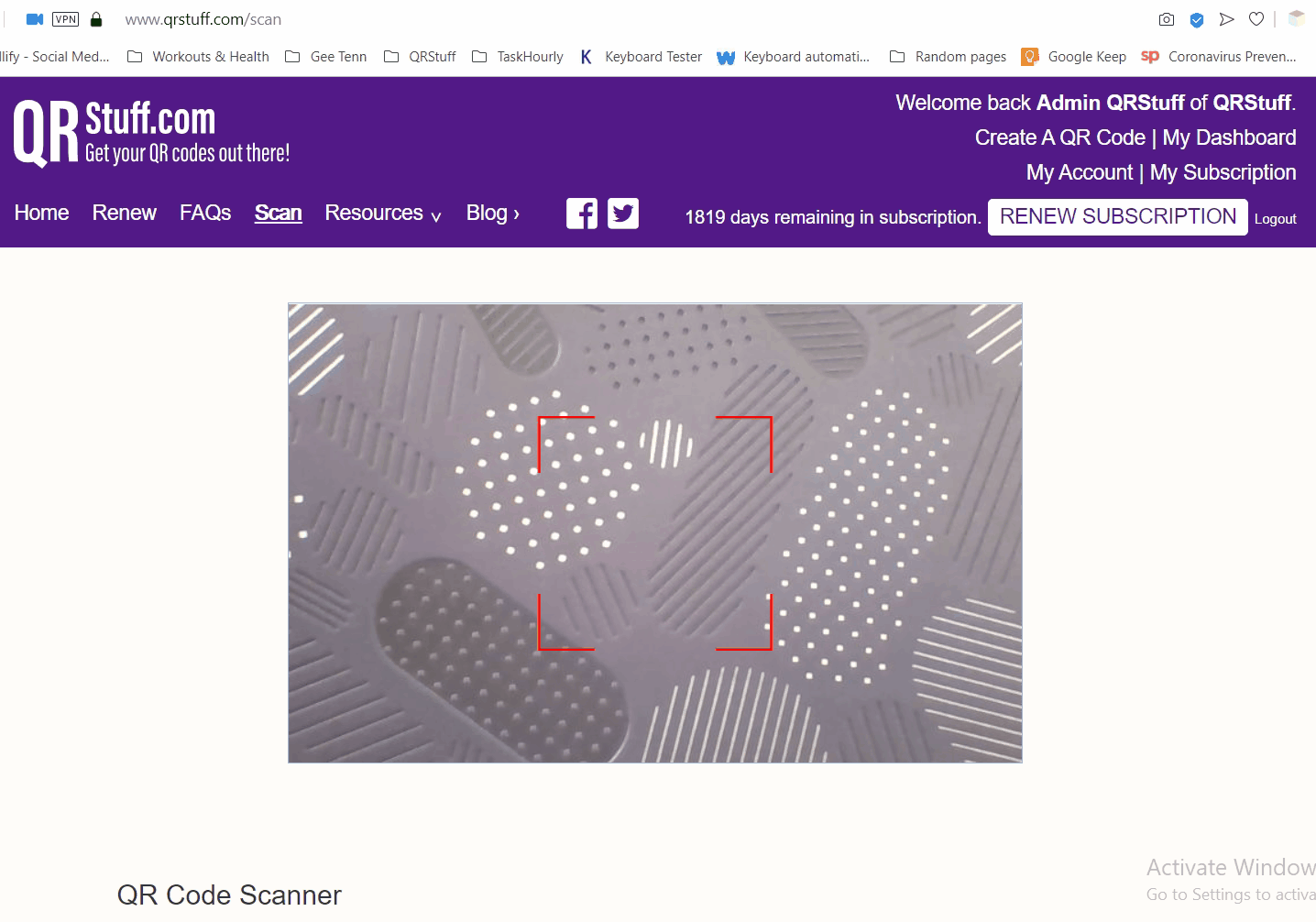Open the cube extensions icon
The width and height of the screenshot is (1316, 922).
[1296, 18]
